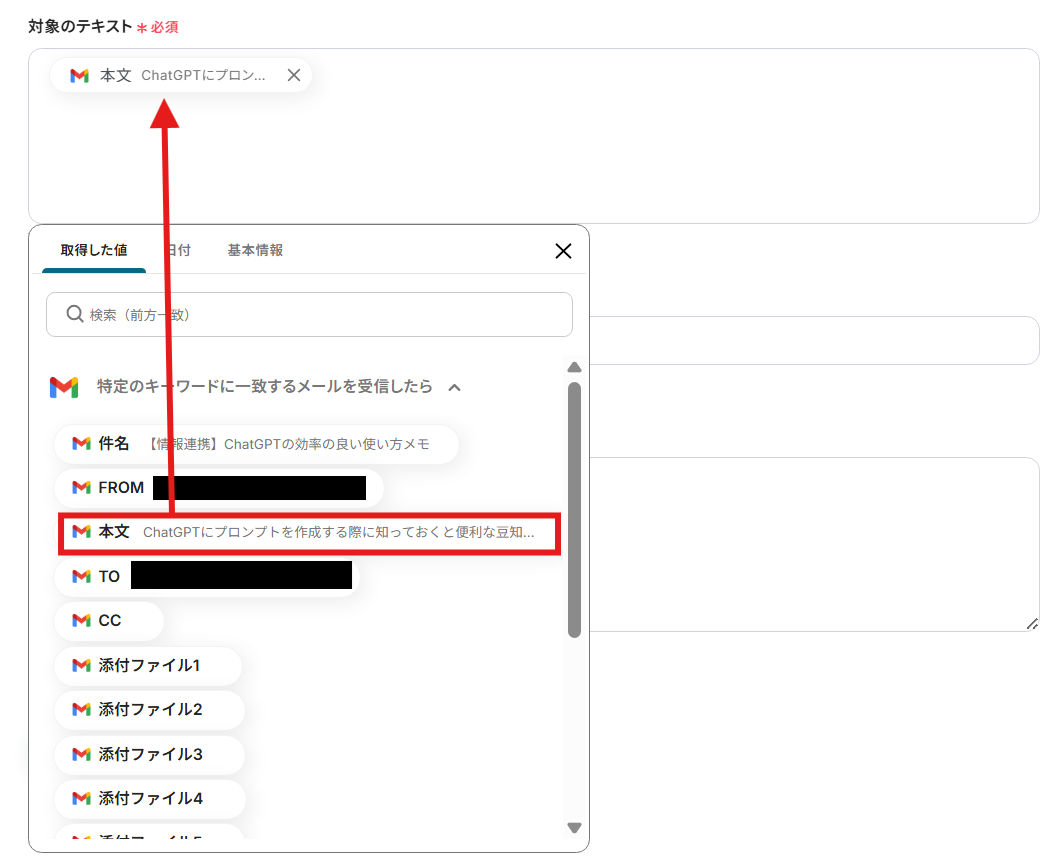Click Gmail icon on 添付ファイル2 row
Viewport: 1048px width, 862px height.
(82, 710)
